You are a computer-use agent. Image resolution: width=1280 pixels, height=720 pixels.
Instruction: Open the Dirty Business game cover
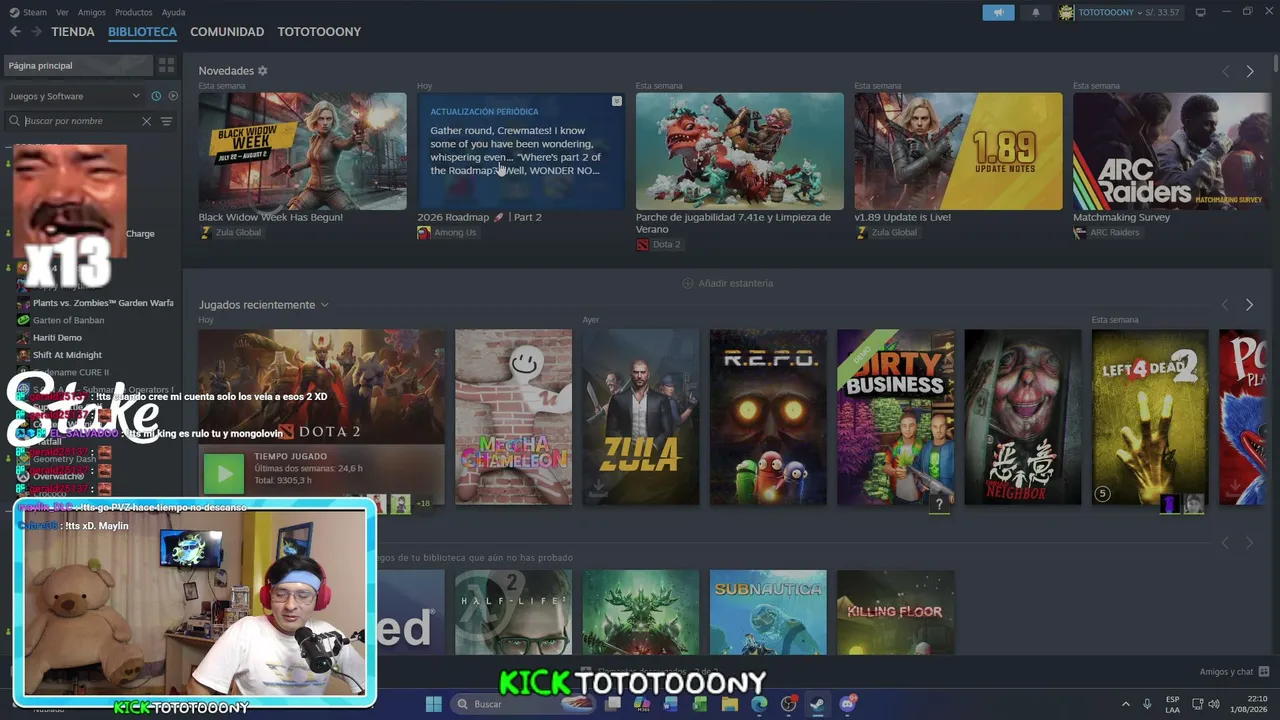click(896, 417)
